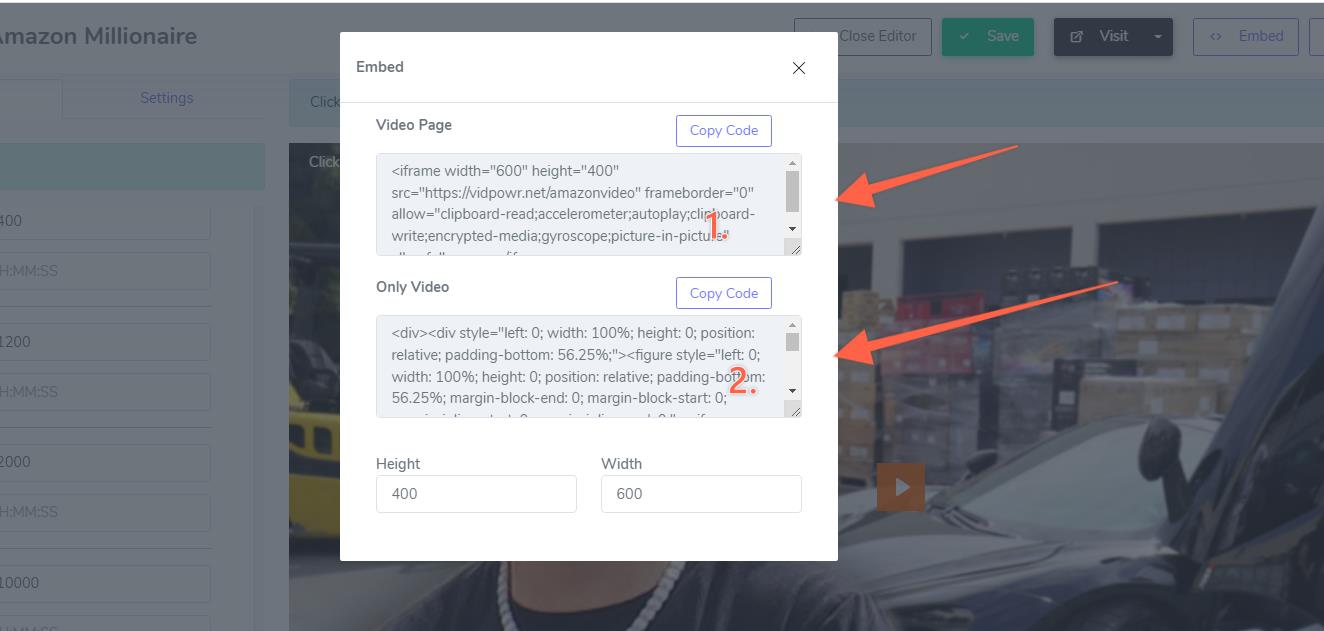Image resolution: width=1324 pixels, height=631 pixels.
Task: Click the time field below the 2000 value
Action: [105, 512]
